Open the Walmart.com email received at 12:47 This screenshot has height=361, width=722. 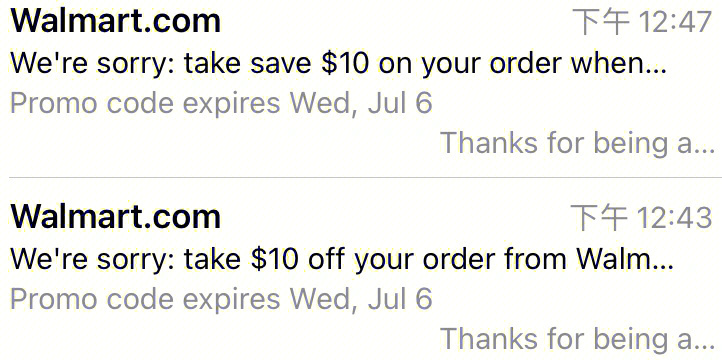[x=361, y=88]
